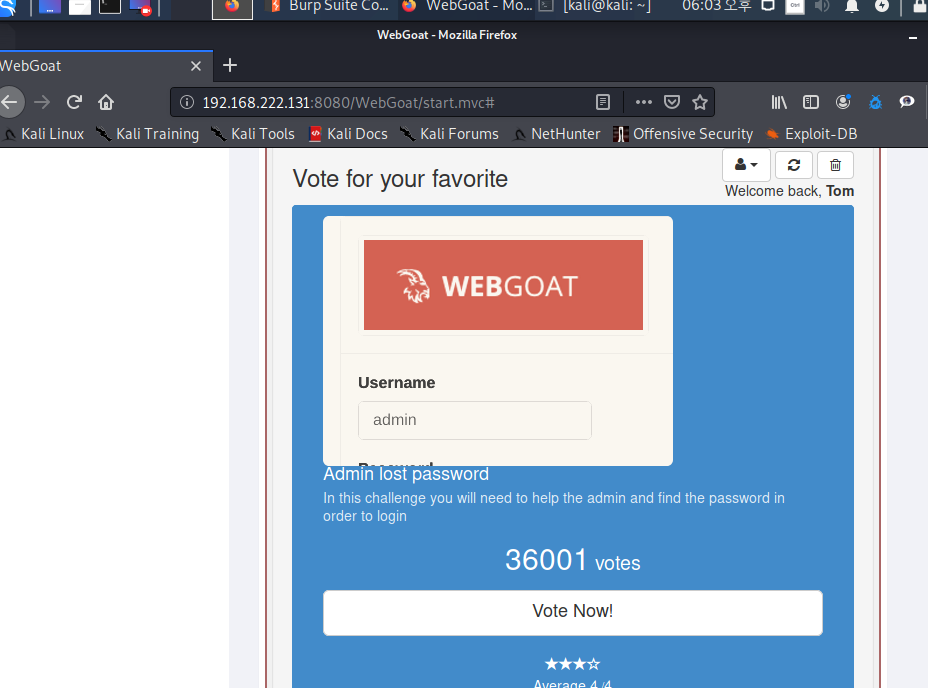Click the 36001 votes count
Image resolution: width=928 pixels, height=688 pixels.
[572, 560]
